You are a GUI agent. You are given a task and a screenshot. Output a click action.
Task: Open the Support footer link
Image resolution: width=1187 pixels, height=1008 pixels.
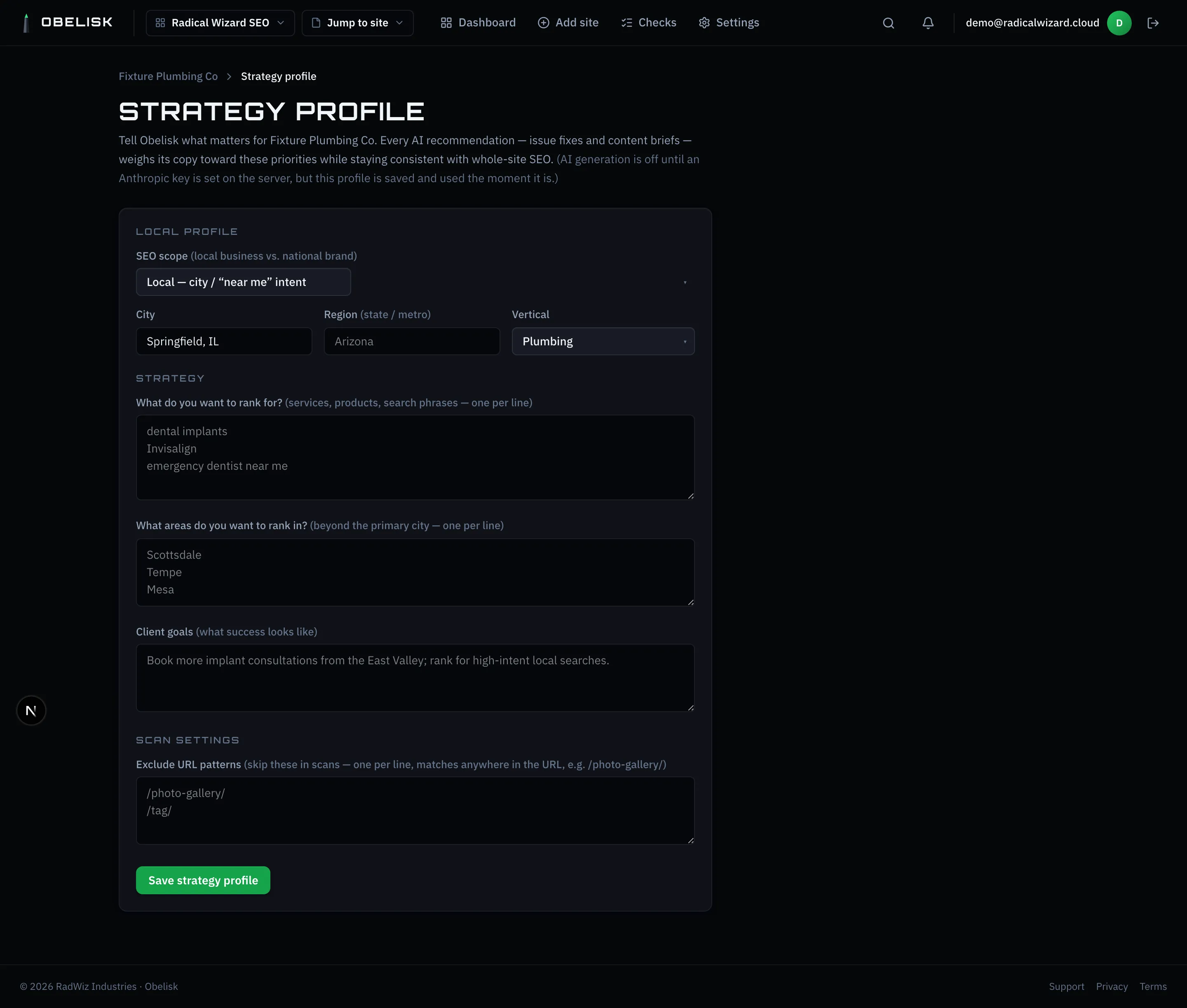coord(1066,986)
